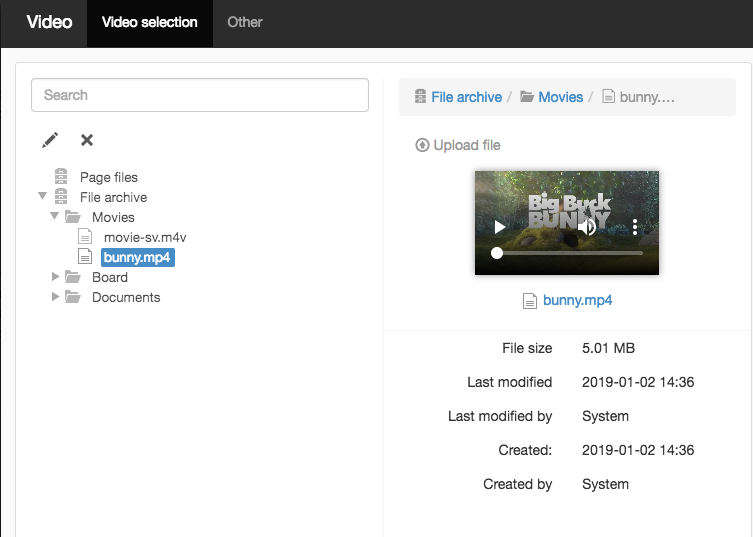Select the Documents folder label
This screenshot has height=537, width=753.
point(126,298)
